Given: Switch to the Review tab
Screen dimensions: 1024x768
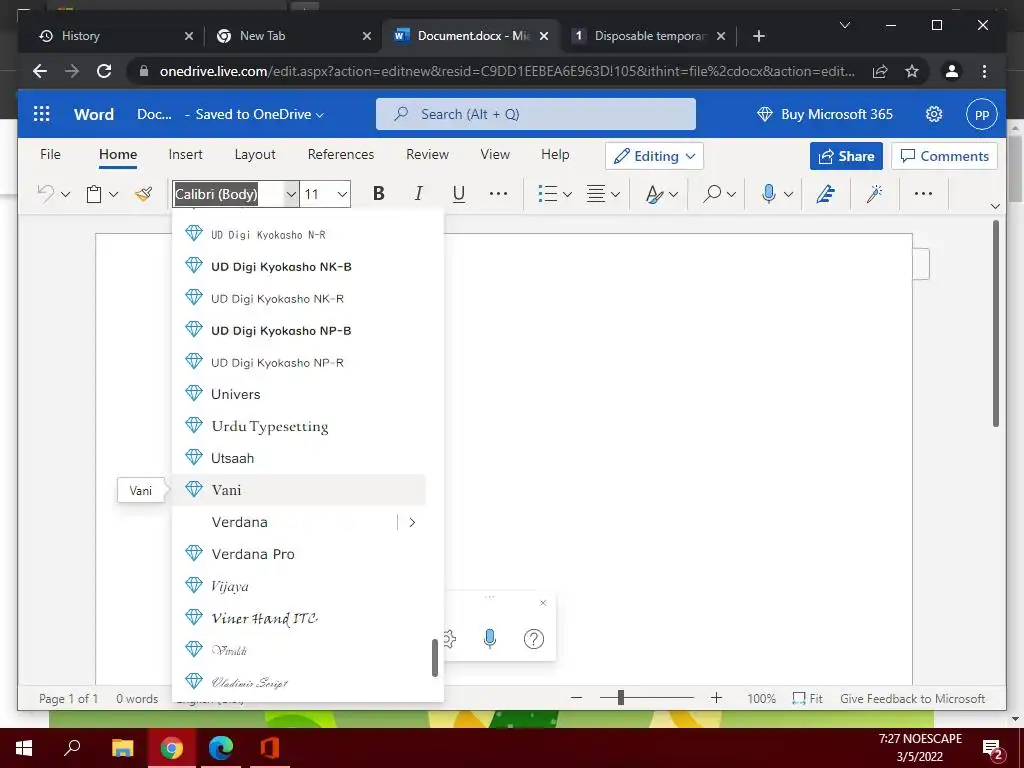Looking at the screenshot, I should tap(427, 155).
